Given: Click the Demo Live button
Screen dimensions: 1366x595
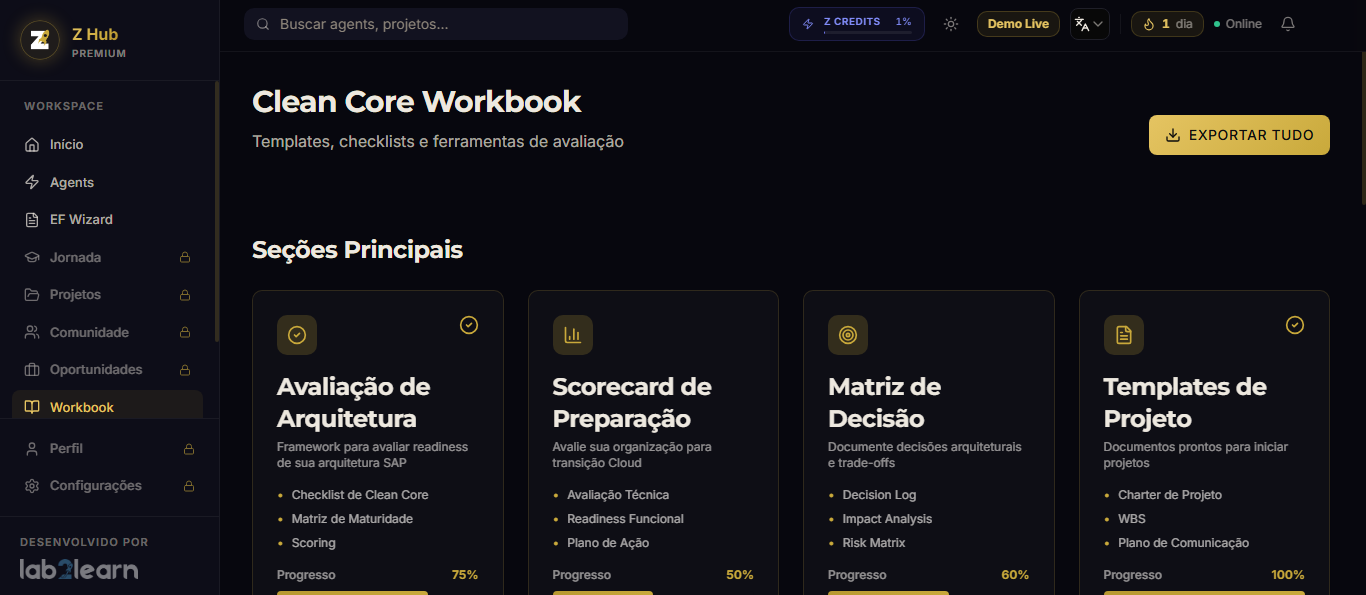Looking at the screenshot, I should coord(1018,24).
